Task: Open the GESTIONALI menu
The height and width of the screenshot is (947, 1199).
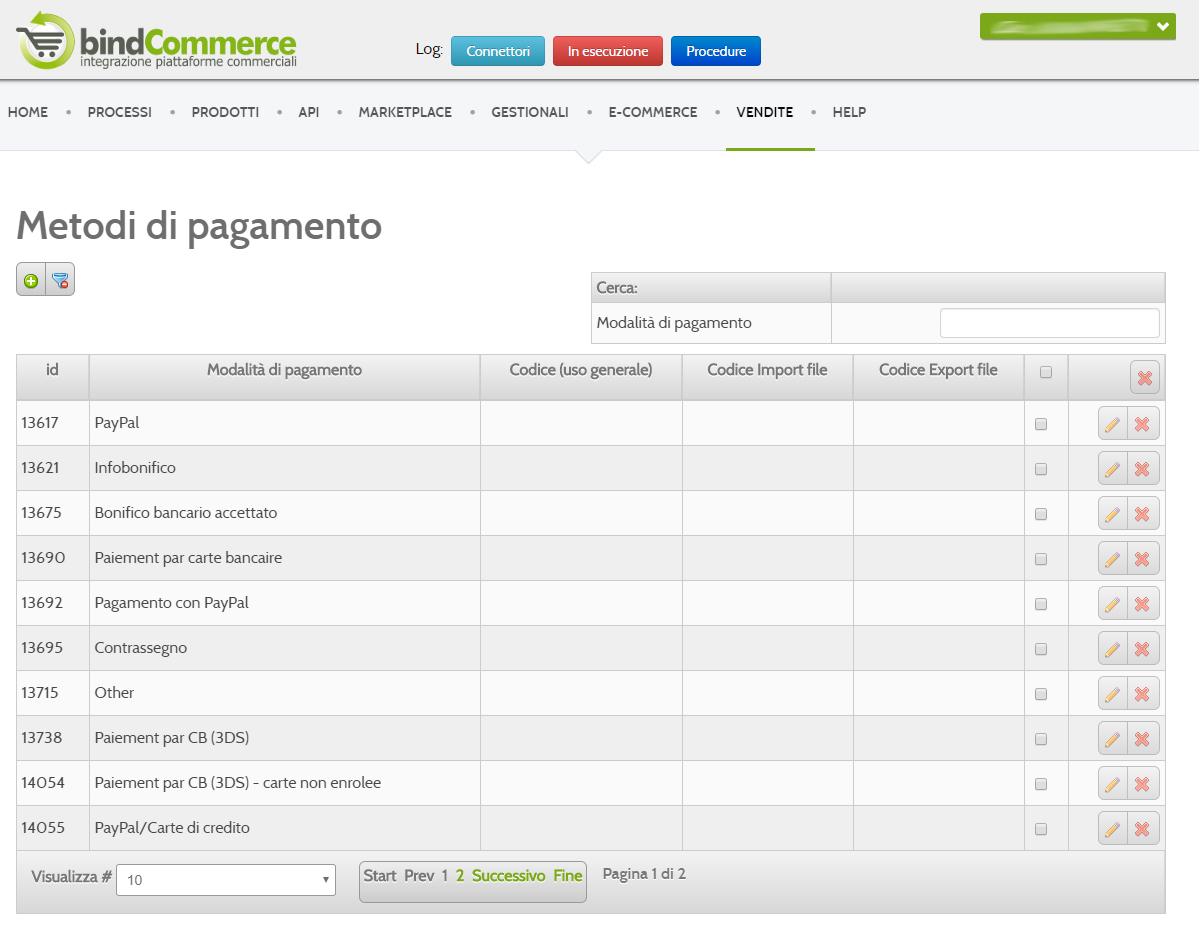Action: pos(530,112)
